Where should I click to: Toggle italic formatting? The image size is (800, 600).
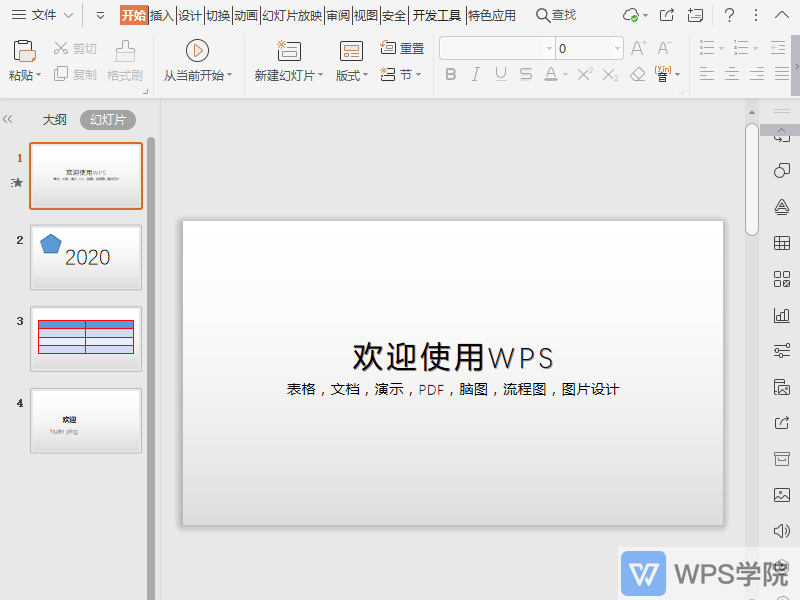[476, 74]
